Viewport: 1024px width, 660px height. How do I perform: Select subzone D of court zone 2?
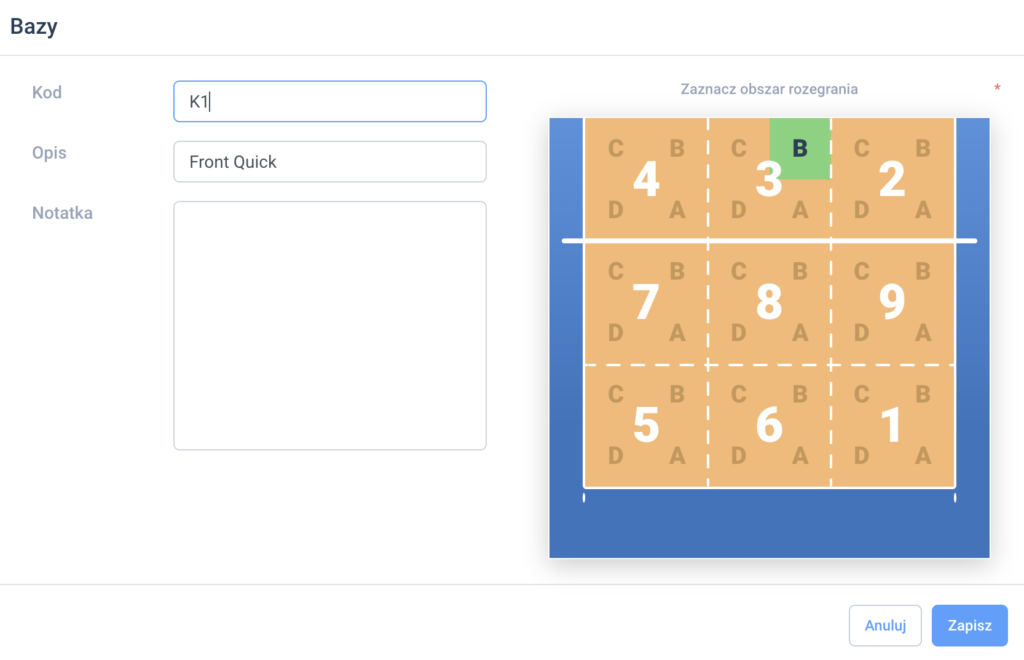861,210
